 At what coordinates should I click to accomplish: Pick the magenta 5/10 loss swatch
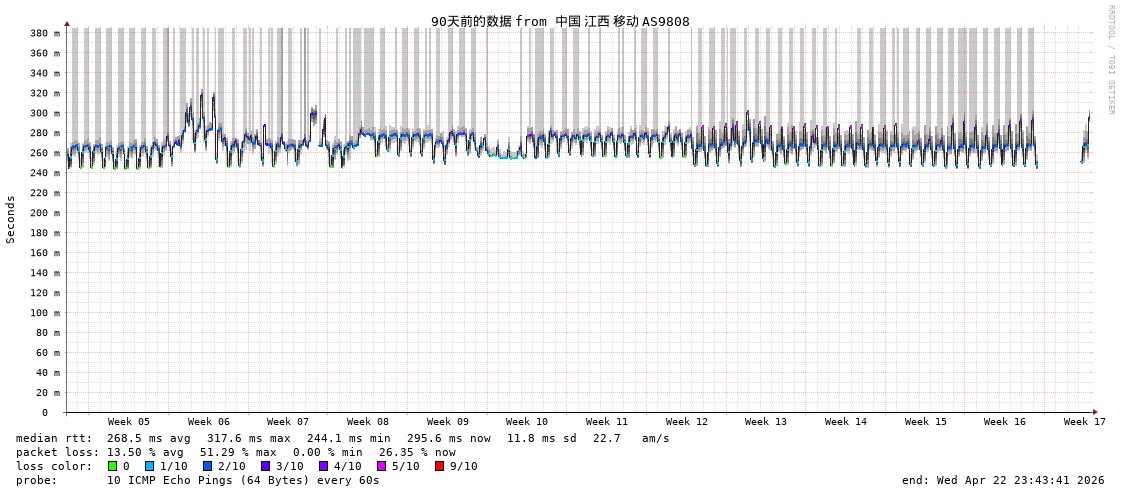pyautogui.click(x=381, y=466)
